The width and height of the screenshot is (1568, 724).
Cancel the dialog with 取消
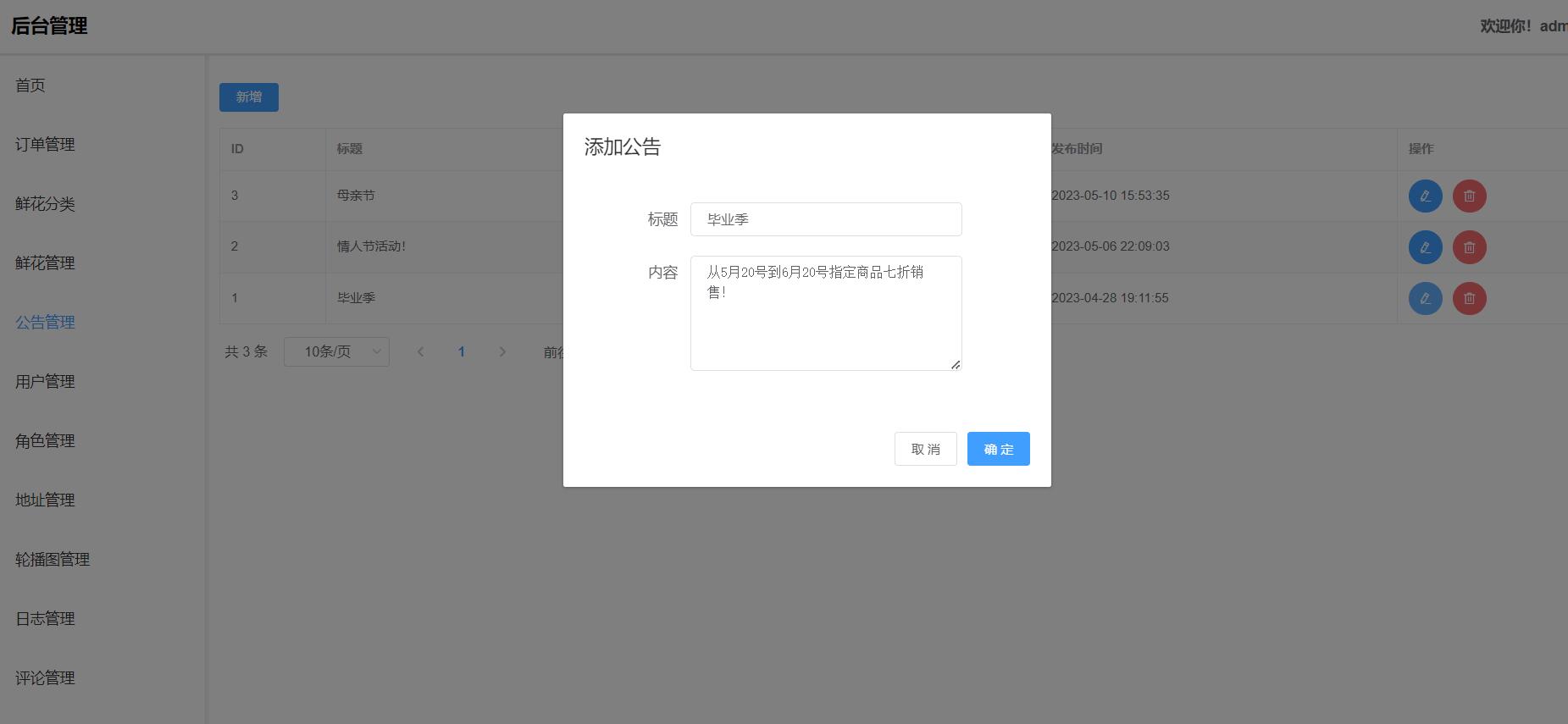click(x=926, y=449)
